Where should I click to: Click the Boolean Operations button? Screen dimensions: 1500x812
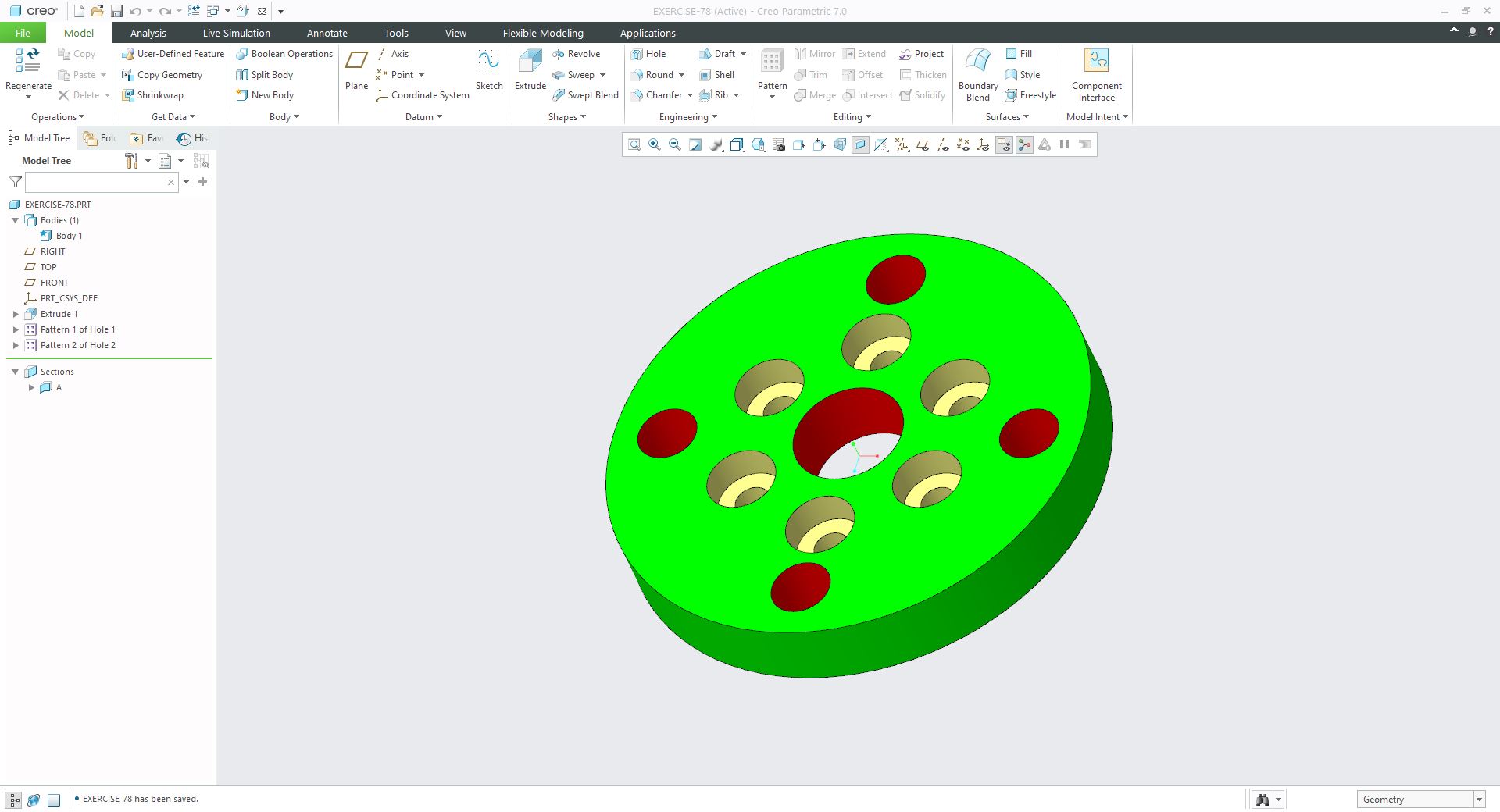click(x=284, y=54)
